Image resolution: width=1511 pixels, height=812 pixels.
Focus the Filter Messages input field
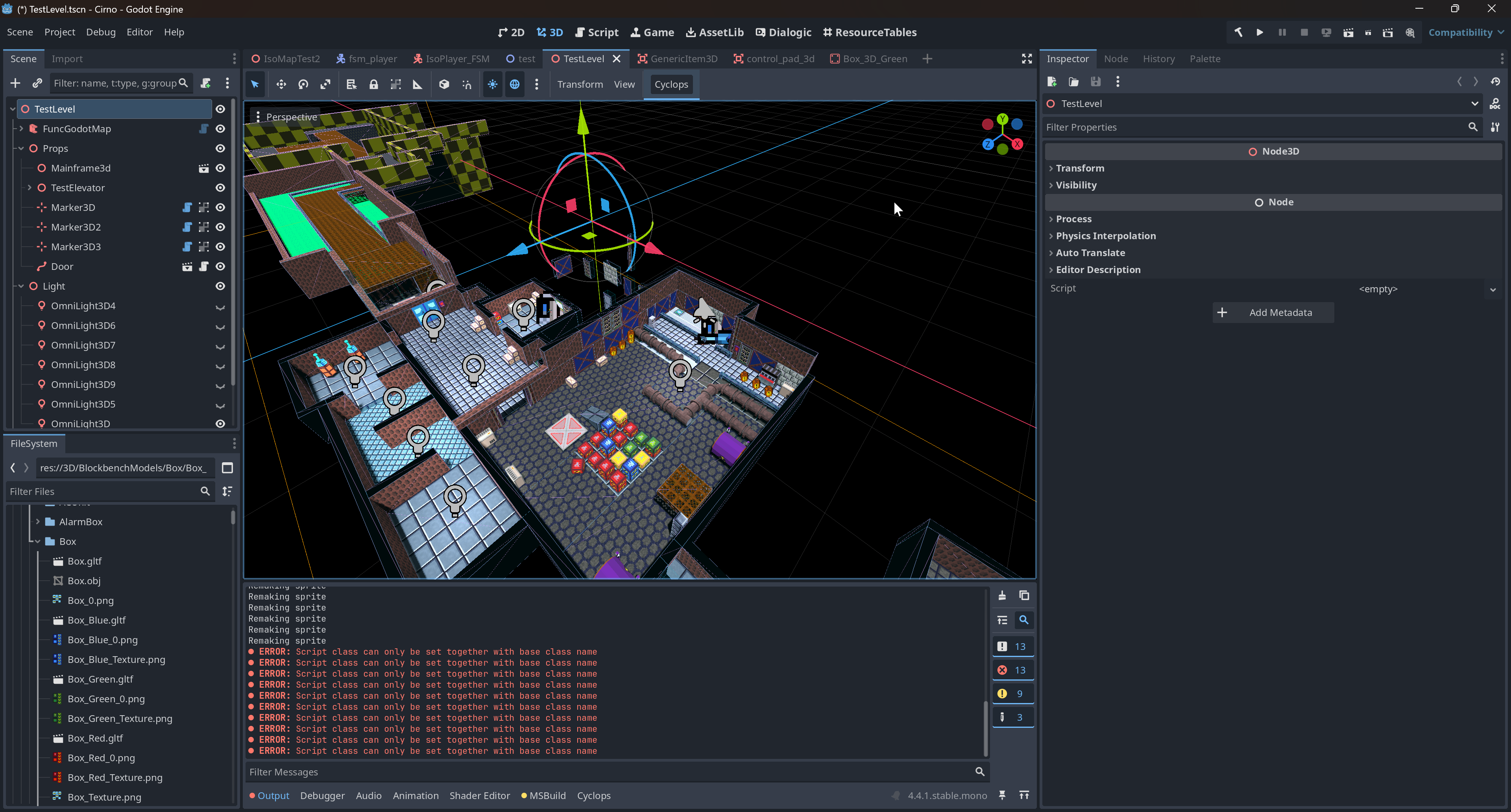click(617, 772)
